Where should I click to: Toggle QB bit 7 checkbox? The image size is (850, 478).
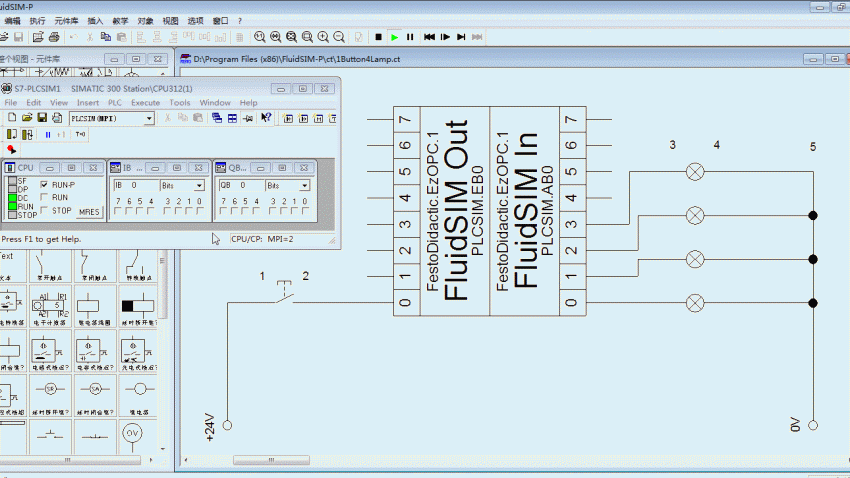(223, 211)
